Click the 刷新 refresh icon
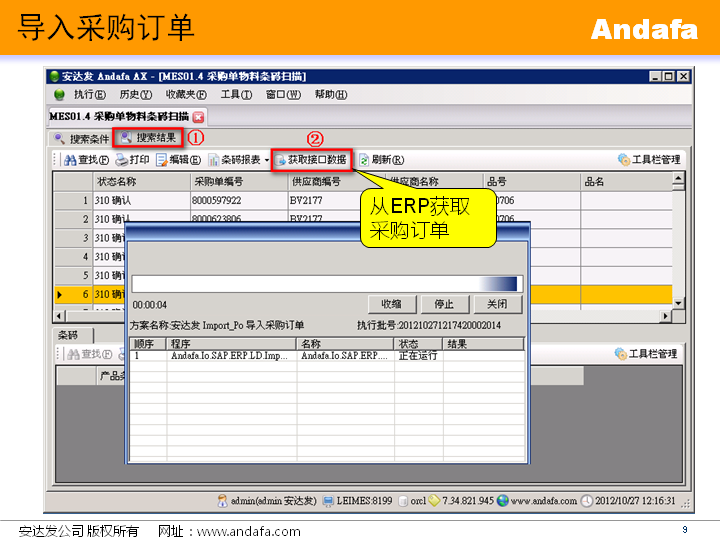Image resolution: width=720 pixels, height=540 pixels. pyautogui.click(x=364, y=160)
